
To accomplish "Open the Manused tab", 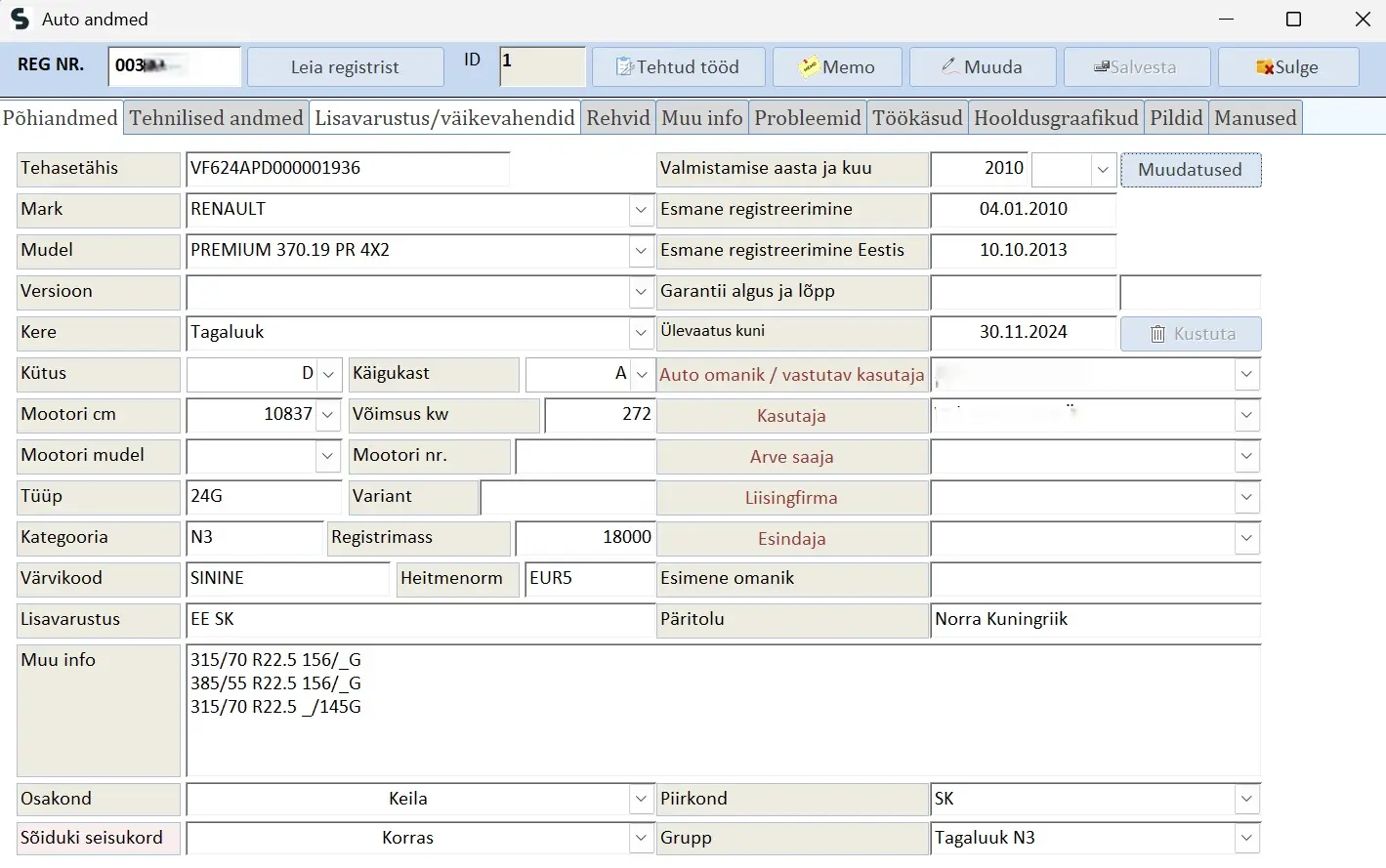I will point(1255,118).
